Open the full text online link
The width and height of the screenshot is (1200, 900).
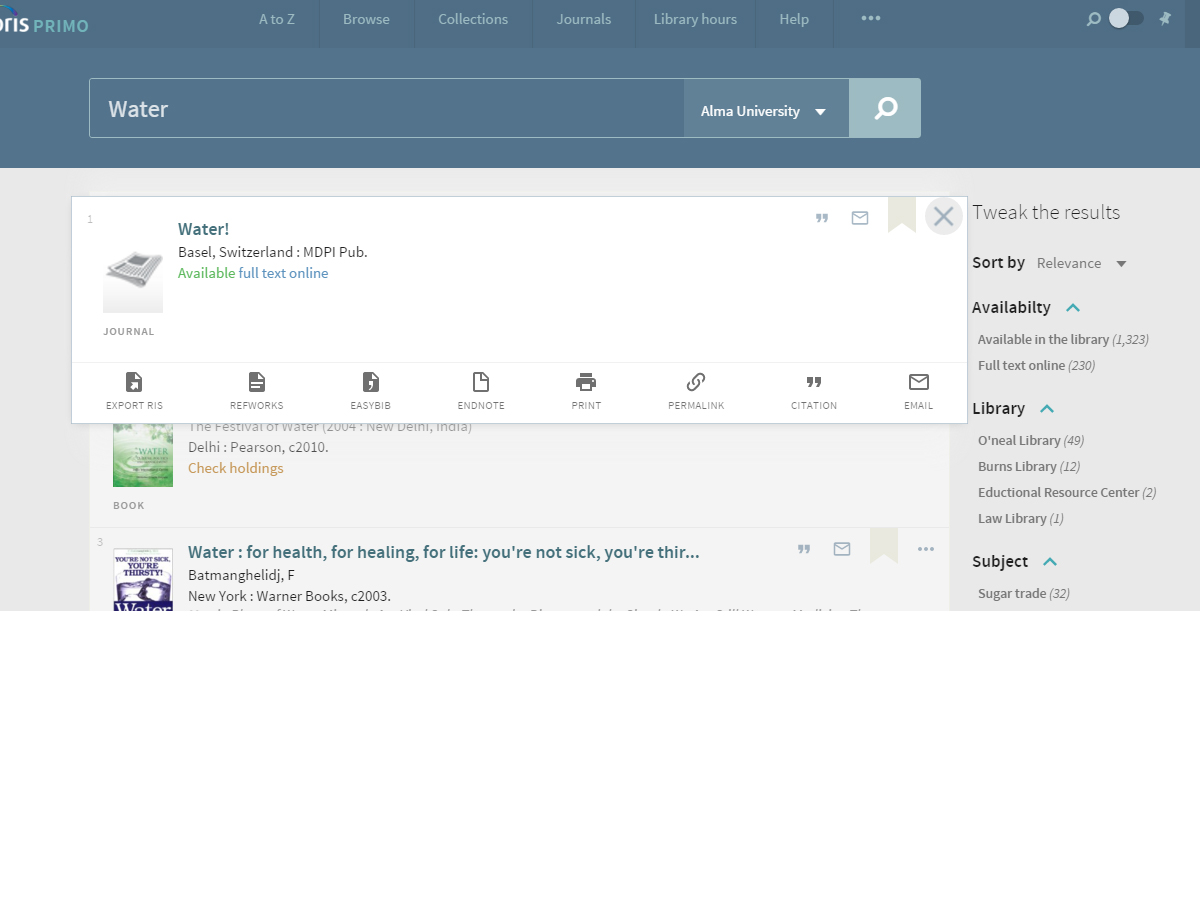[x=283, y=273]
